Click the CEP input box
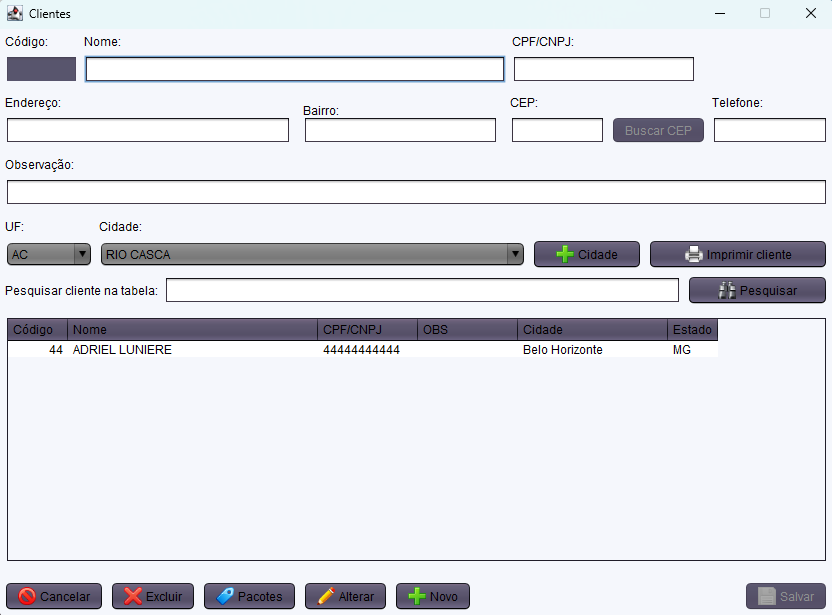832x615 pixels. pos(557,130)
